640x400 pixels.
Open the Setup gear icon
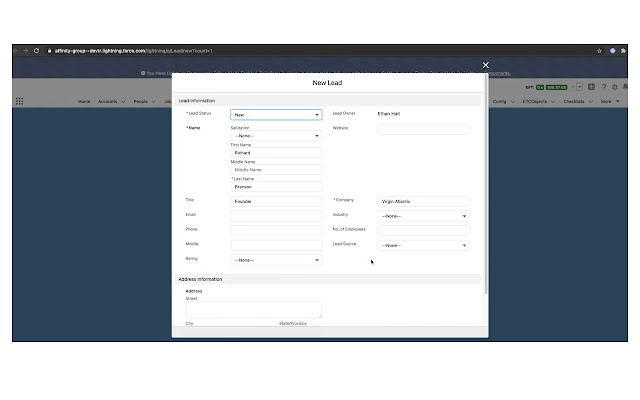614,87
